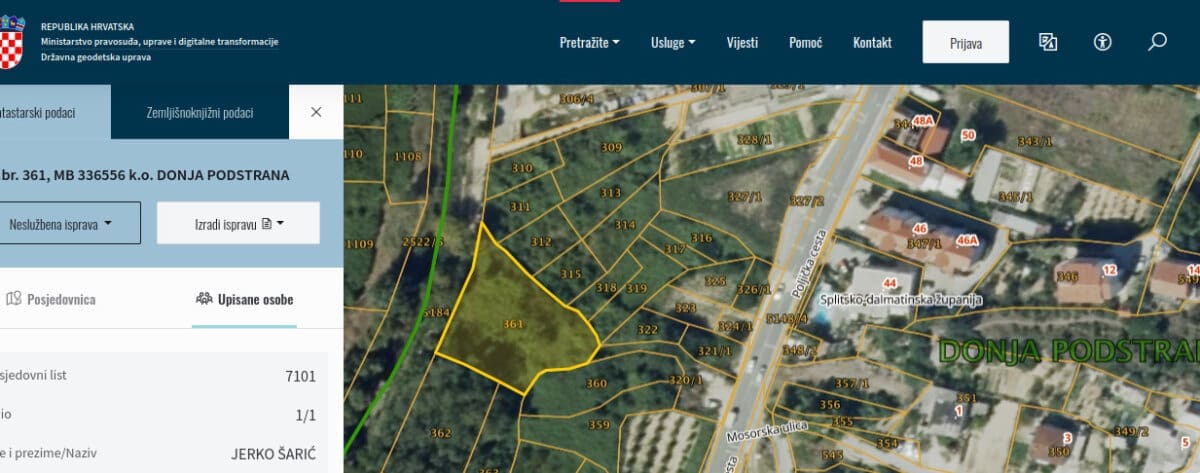Click the search magnifier icon

tap(1157, 42)
